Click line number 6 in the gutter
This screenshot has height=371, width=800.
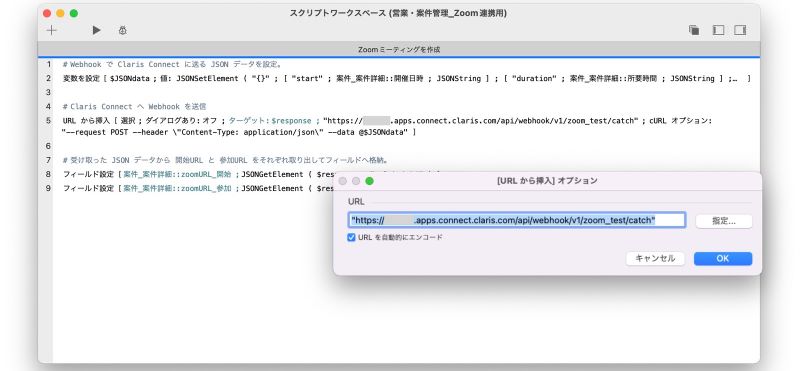pyautogui.click(x=48, y=146)
